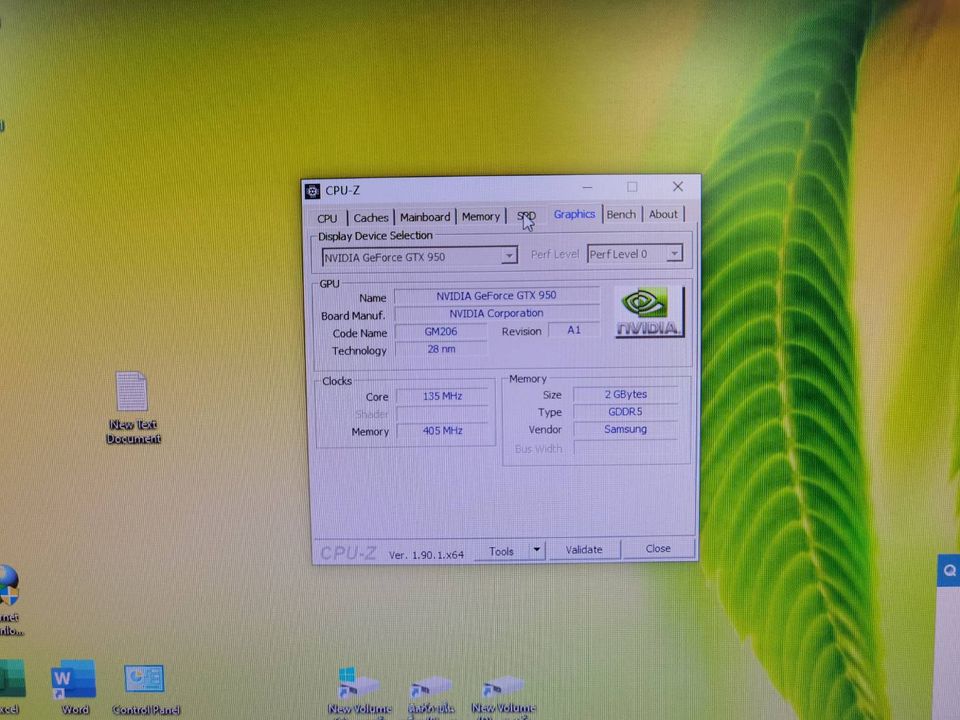Select the Graphics tab
The height and width of the screenshot is (720, 960).
coord(574,214)
